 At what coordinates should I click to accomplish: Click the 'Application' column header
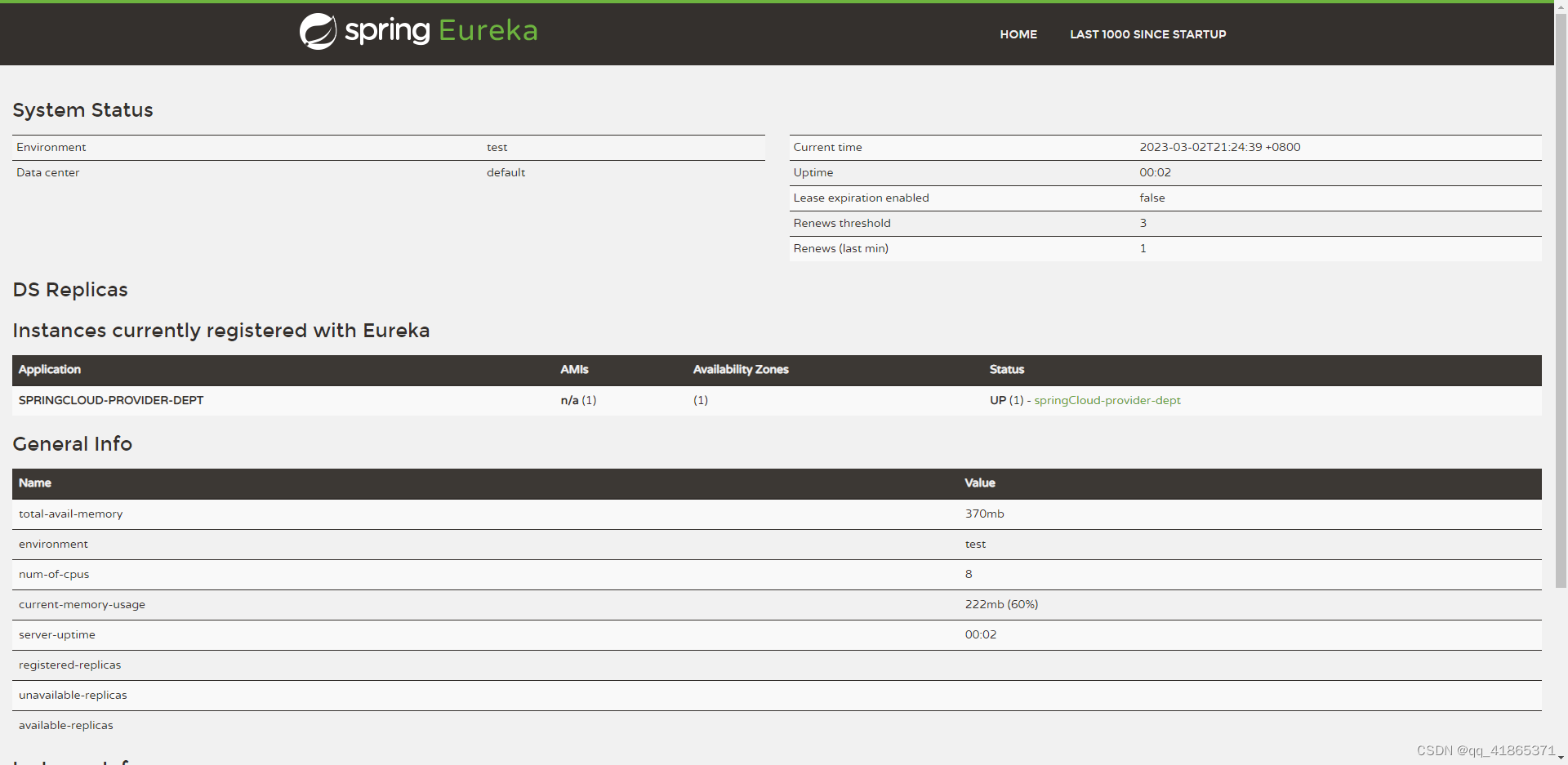click(x=49, y=370)
